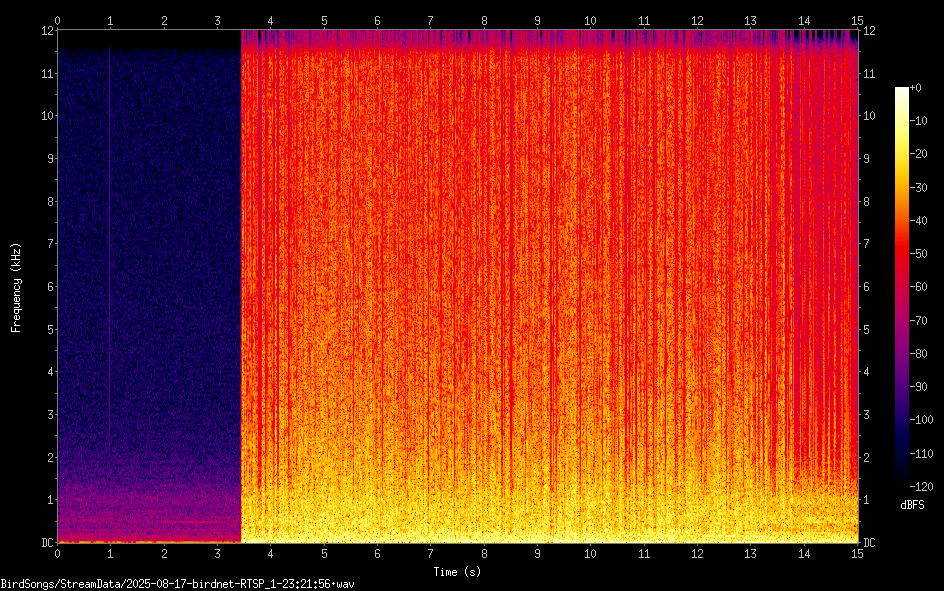Click the '15' tick label on the bottom time axis

[x=857, y=554]
